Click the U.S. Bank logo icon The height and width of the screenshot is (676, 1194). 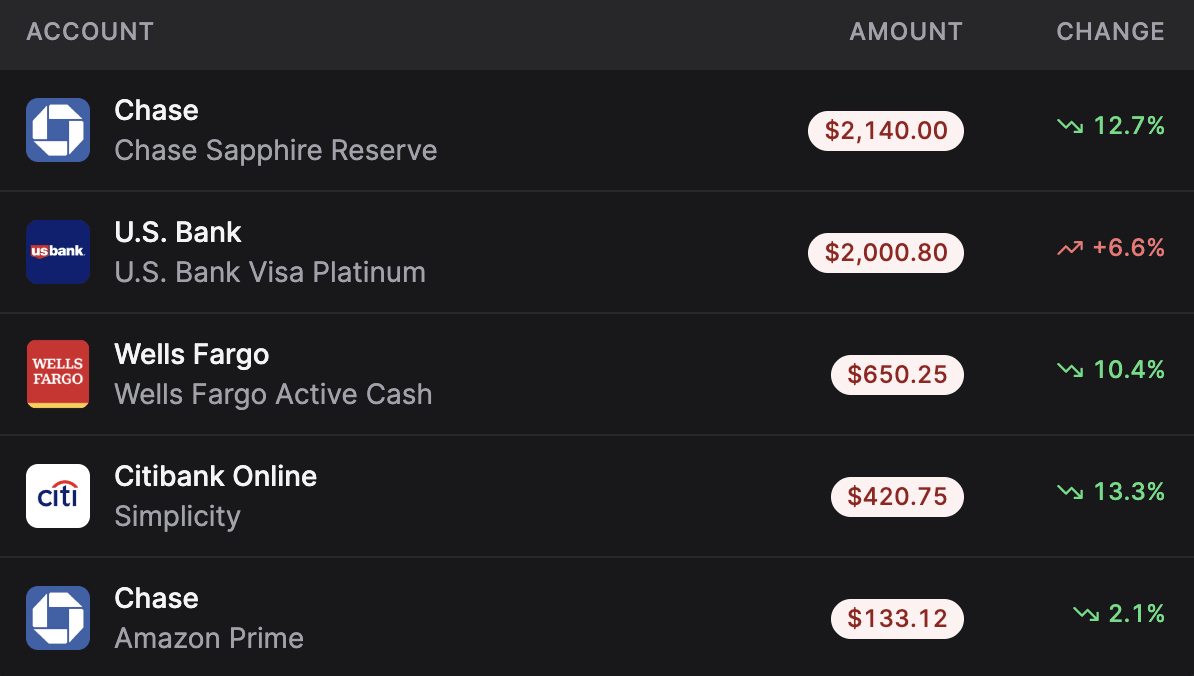coord(57,251)
